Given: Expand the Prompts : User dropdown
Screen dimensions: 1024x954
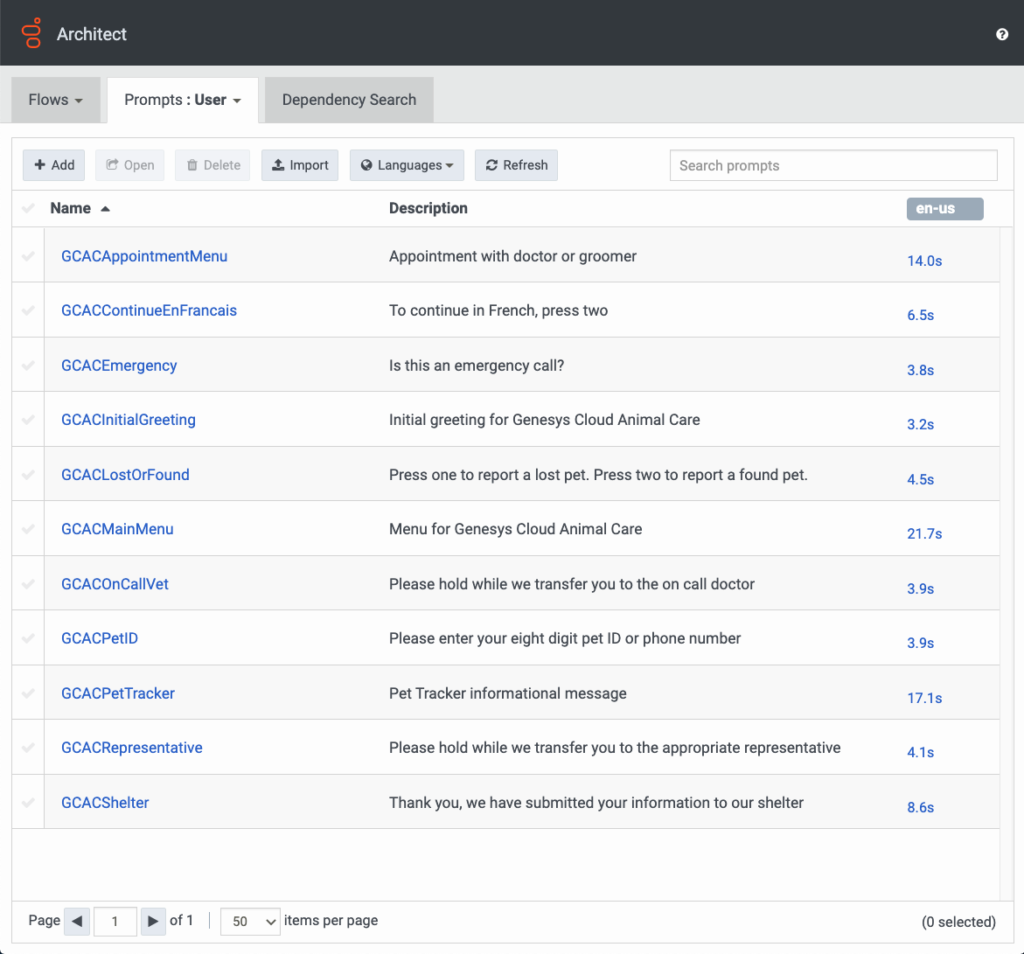Looking at the screenshot, I should tap(183, 100).
